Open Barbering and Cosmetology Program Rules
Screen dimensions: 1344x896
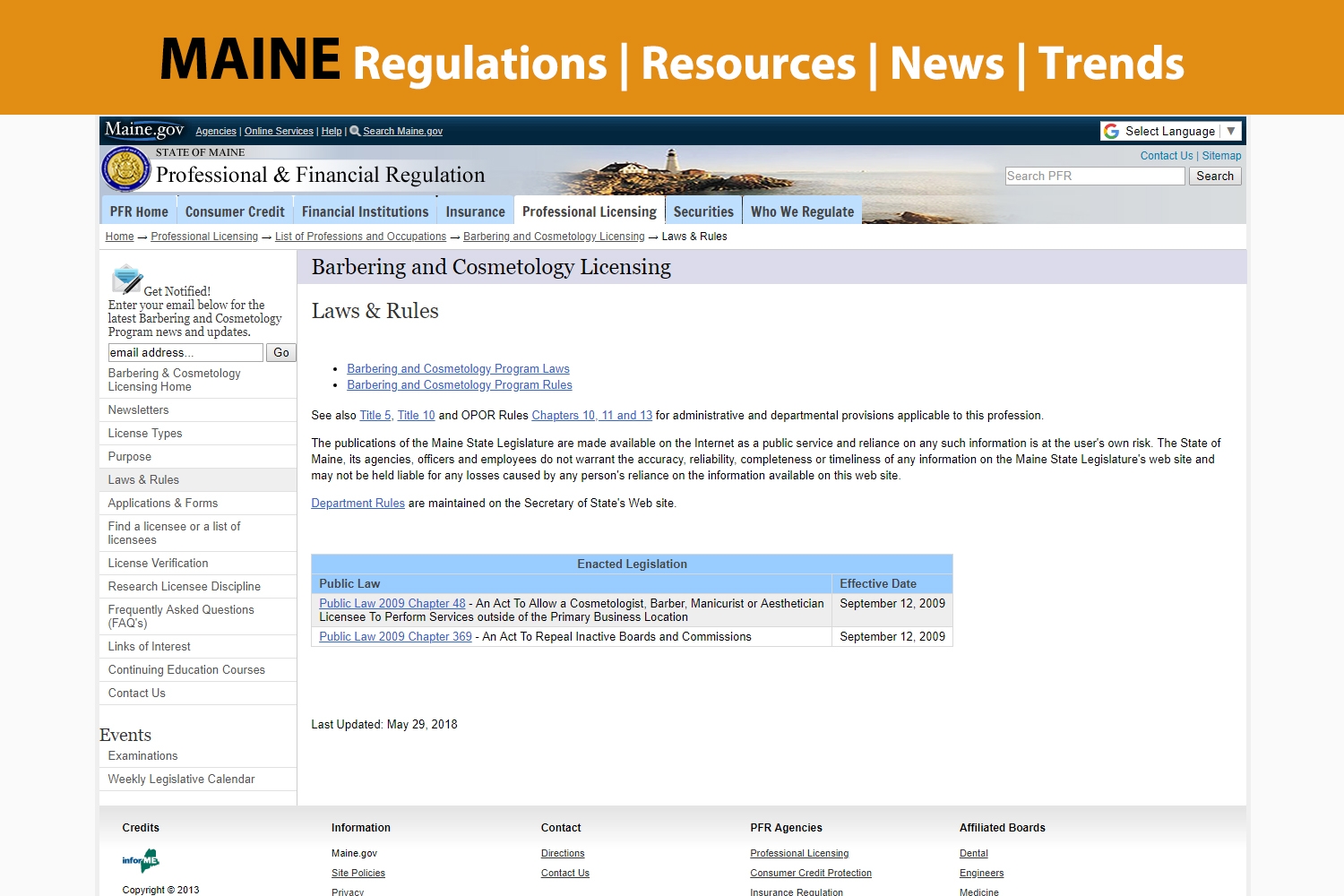[460, 384]
